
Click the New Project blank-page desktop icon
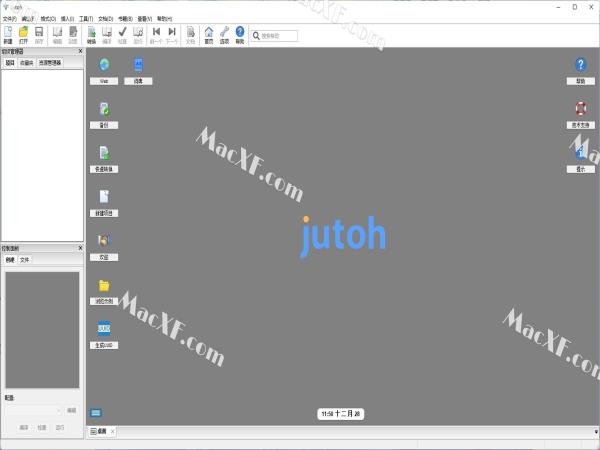[x=104, y=197]
